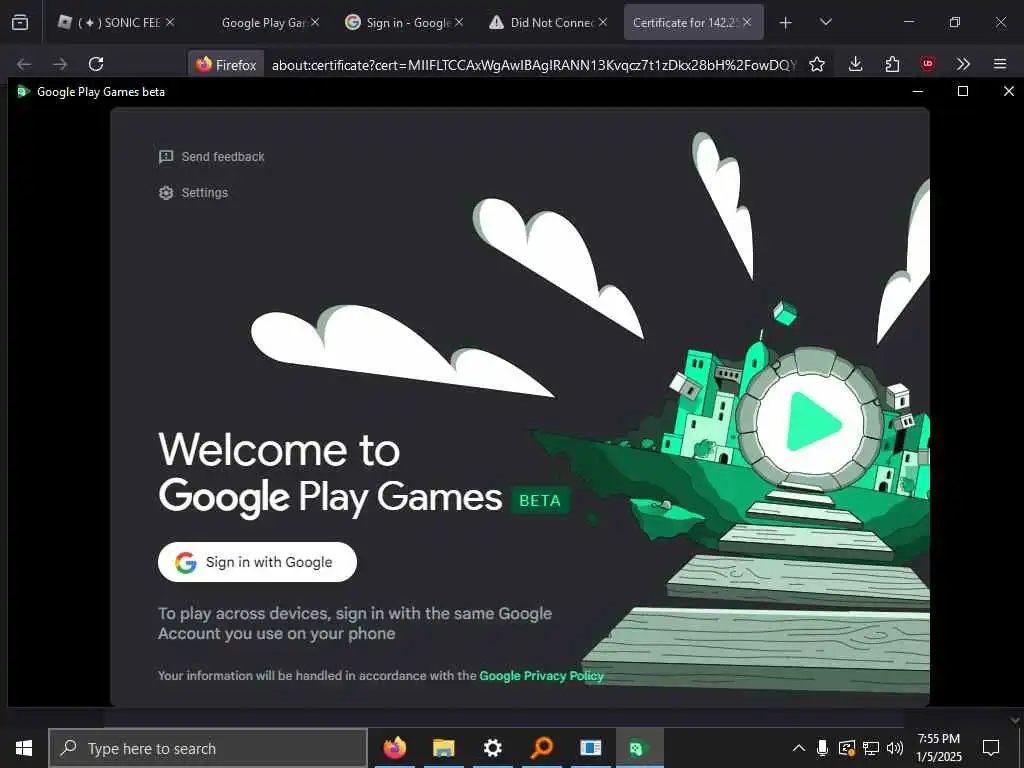Open Firefox View icon in tab bar
The height and width of the screenshot is (768, 1024).
20,22
